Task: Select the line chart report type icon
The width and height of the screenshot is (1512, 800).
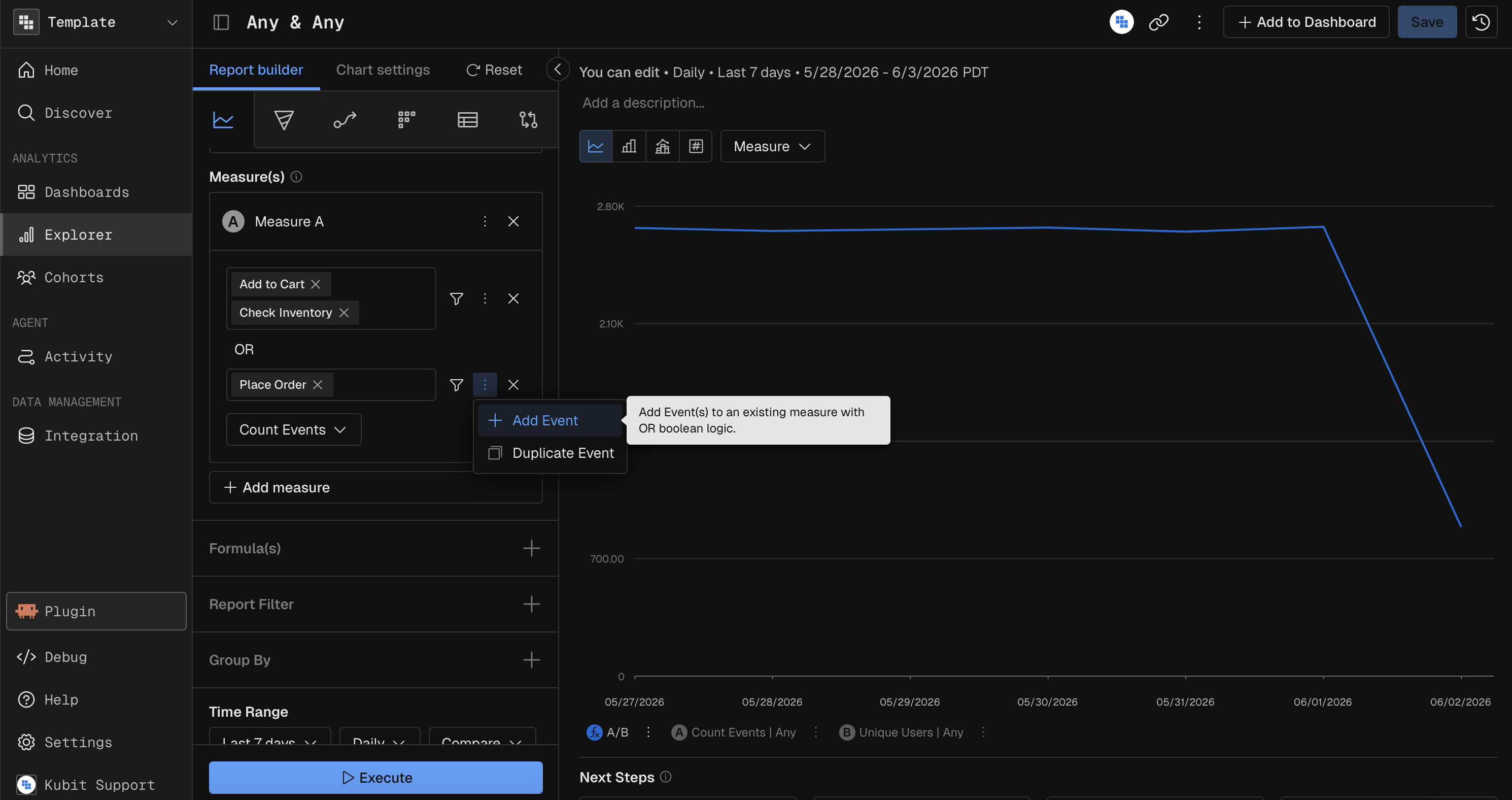Action: [x=223, y=120]
